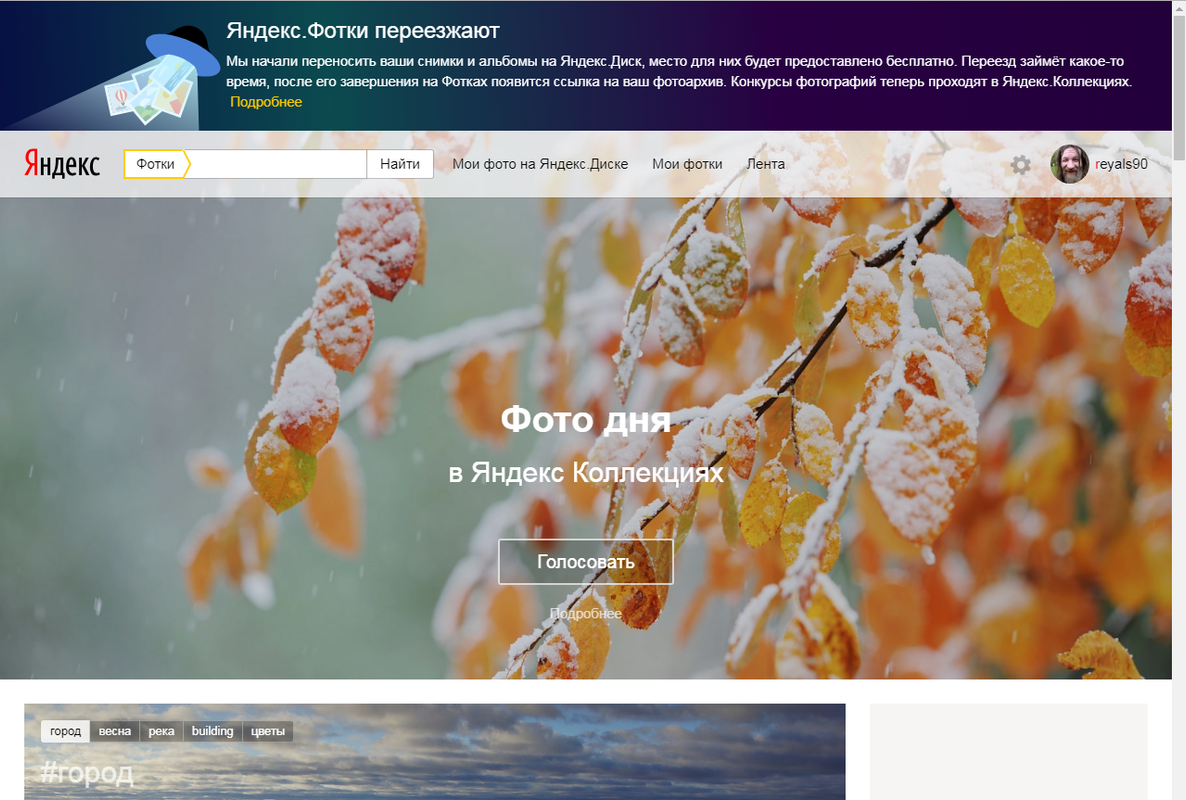The image size is (1186, 800).
Task: Click the Яндекс logo
Action: 62,163
